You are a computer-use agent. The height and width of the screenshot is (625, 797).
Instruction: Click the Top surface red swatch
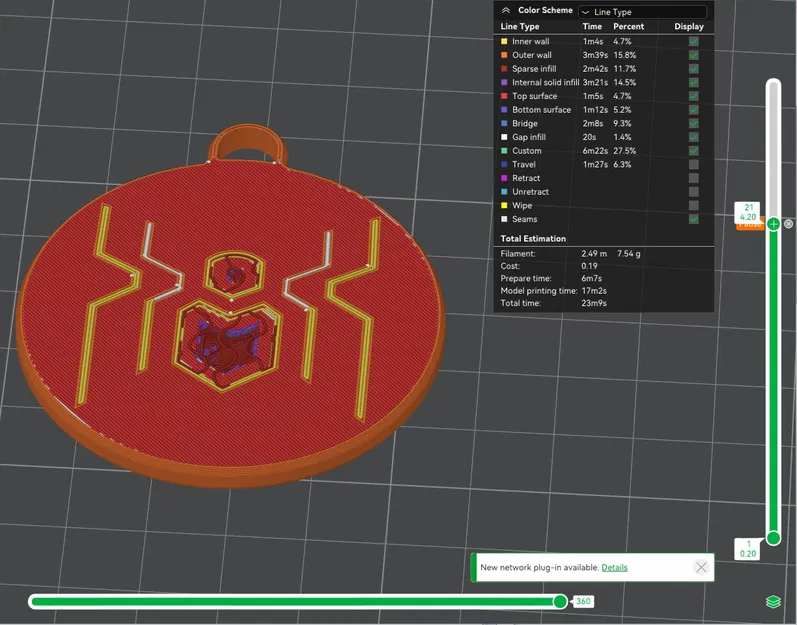coord(504,96)
